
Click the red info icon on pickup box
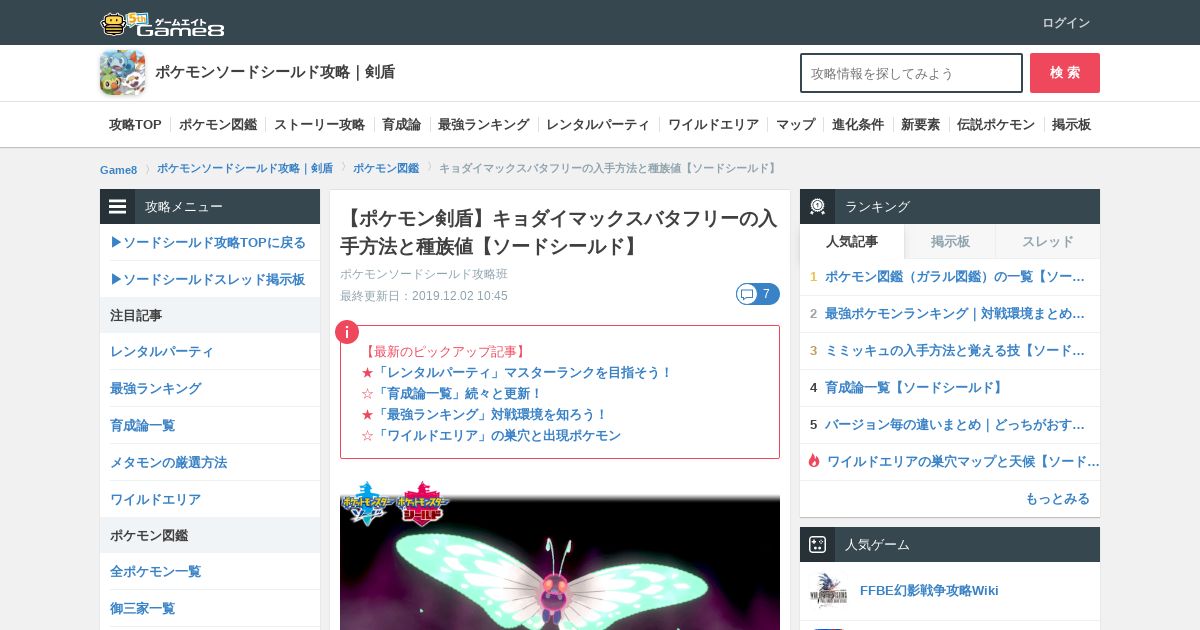tap(347, 332)
